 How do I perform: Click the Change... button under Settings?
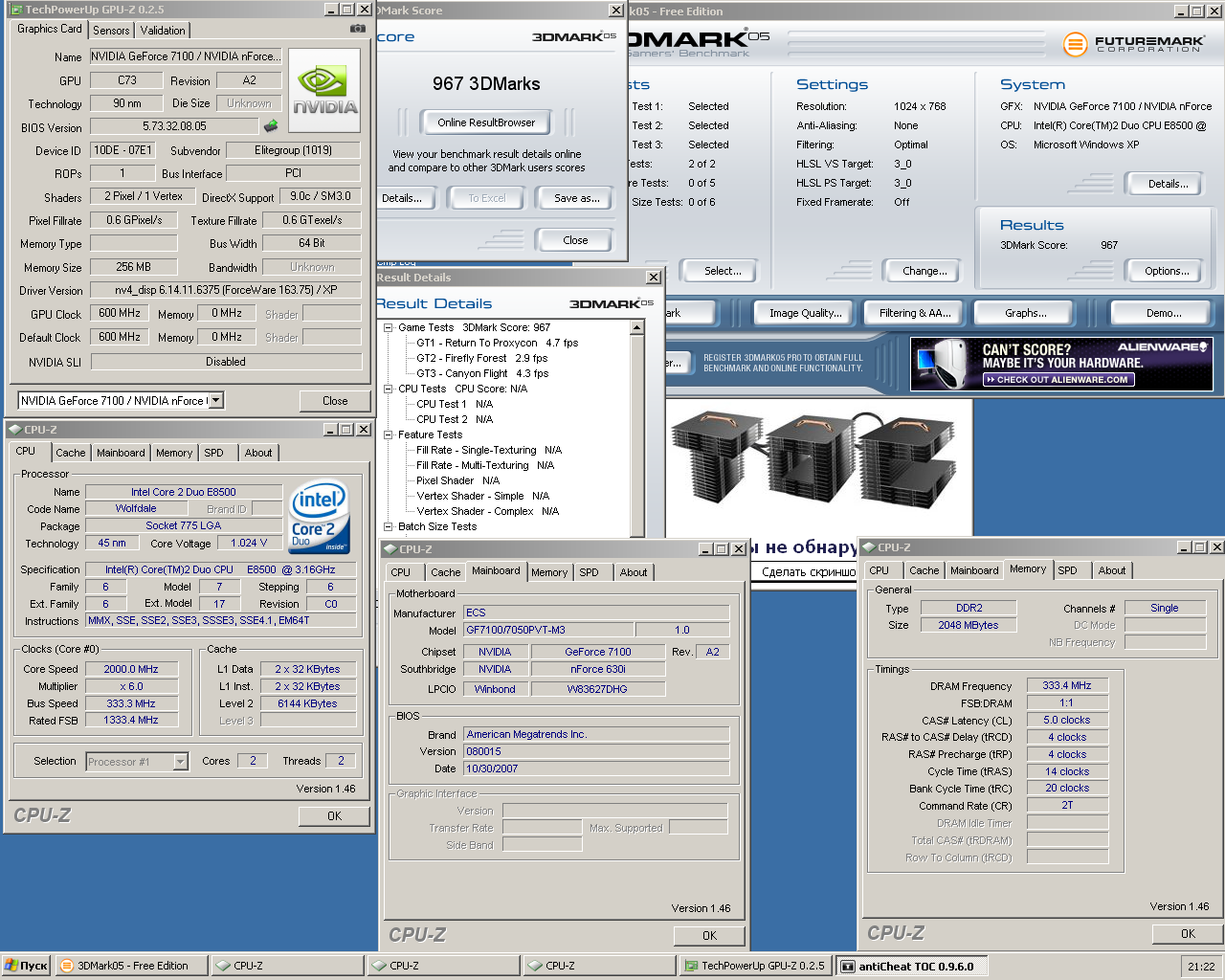[924, 271]
